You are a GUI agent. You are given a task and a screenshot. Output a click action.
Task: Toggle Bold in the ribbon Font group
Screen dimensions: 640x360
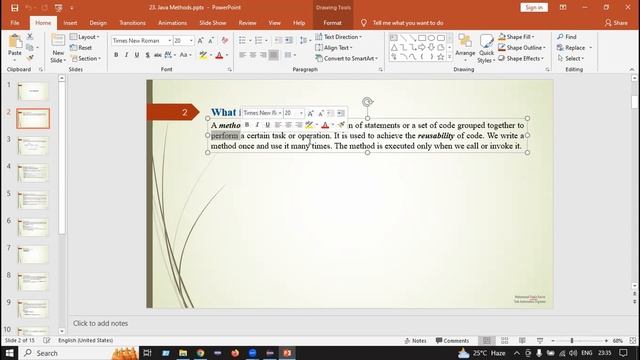tap(116, 55)
